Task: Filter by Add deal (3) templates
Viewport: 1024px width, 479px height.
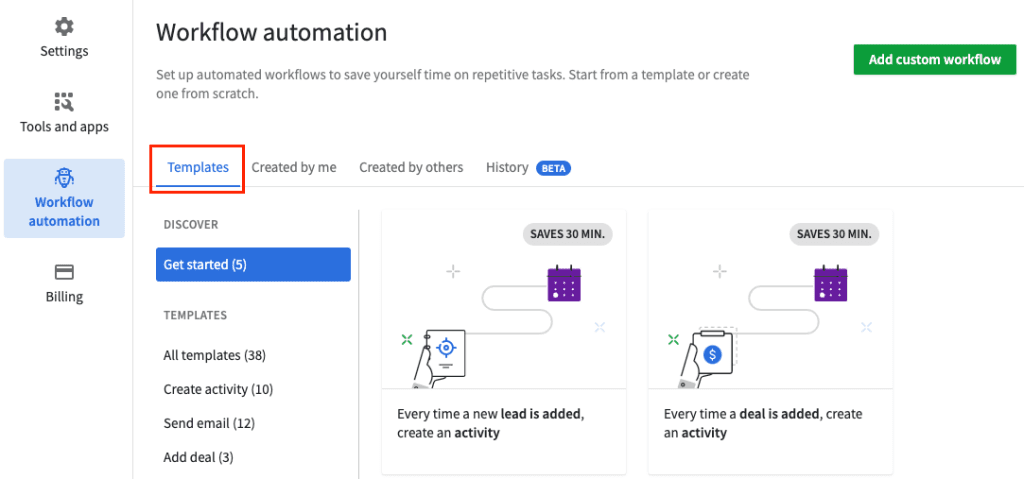Action: (199, 457)
